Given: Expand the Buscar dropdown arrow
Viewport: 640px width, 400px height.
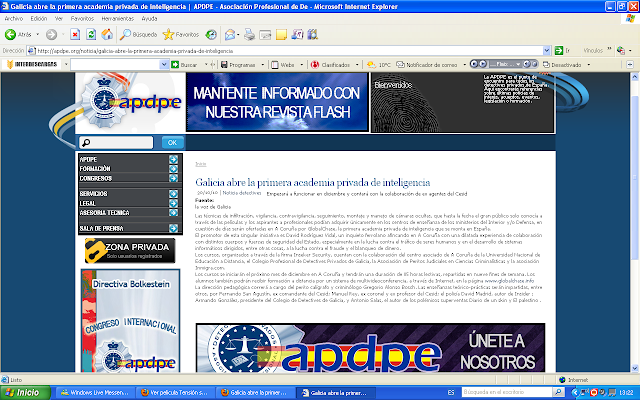Looking at the screenshot, I should click(206, 64).
